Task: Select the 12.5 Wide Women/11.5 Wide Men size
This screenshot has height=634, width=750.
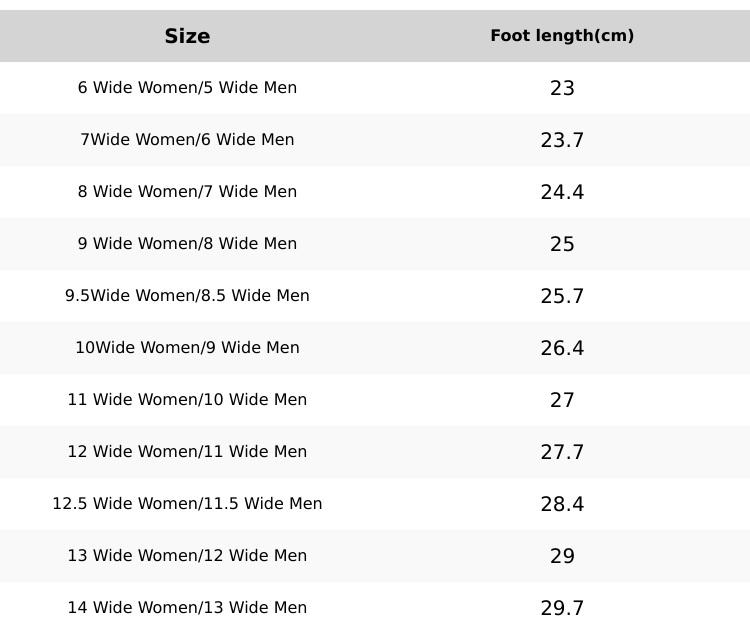Action: point(187,504)
